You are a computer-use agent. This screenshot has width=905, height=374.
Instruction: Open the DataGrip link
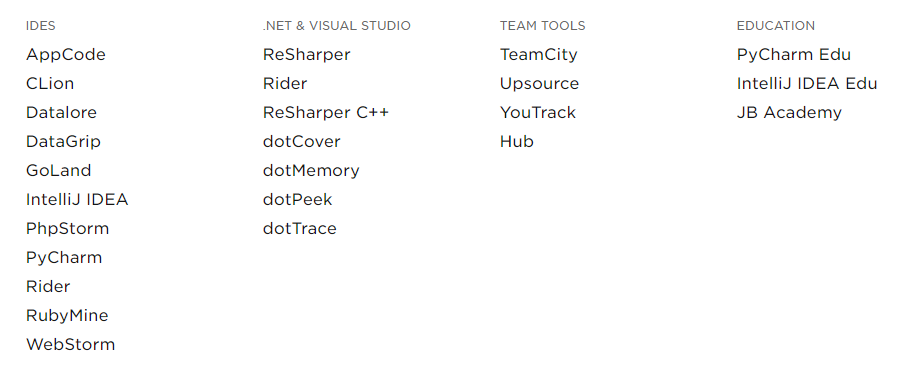point(63,142)
